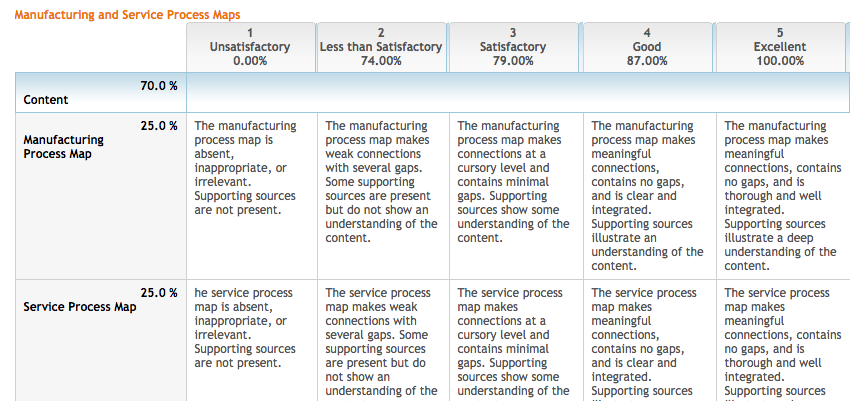Image resolution: width=867 pixels, height=412 pixels.
Task: Click the Manufacturing and Service Process Maps title
Action: pos(127,14)
